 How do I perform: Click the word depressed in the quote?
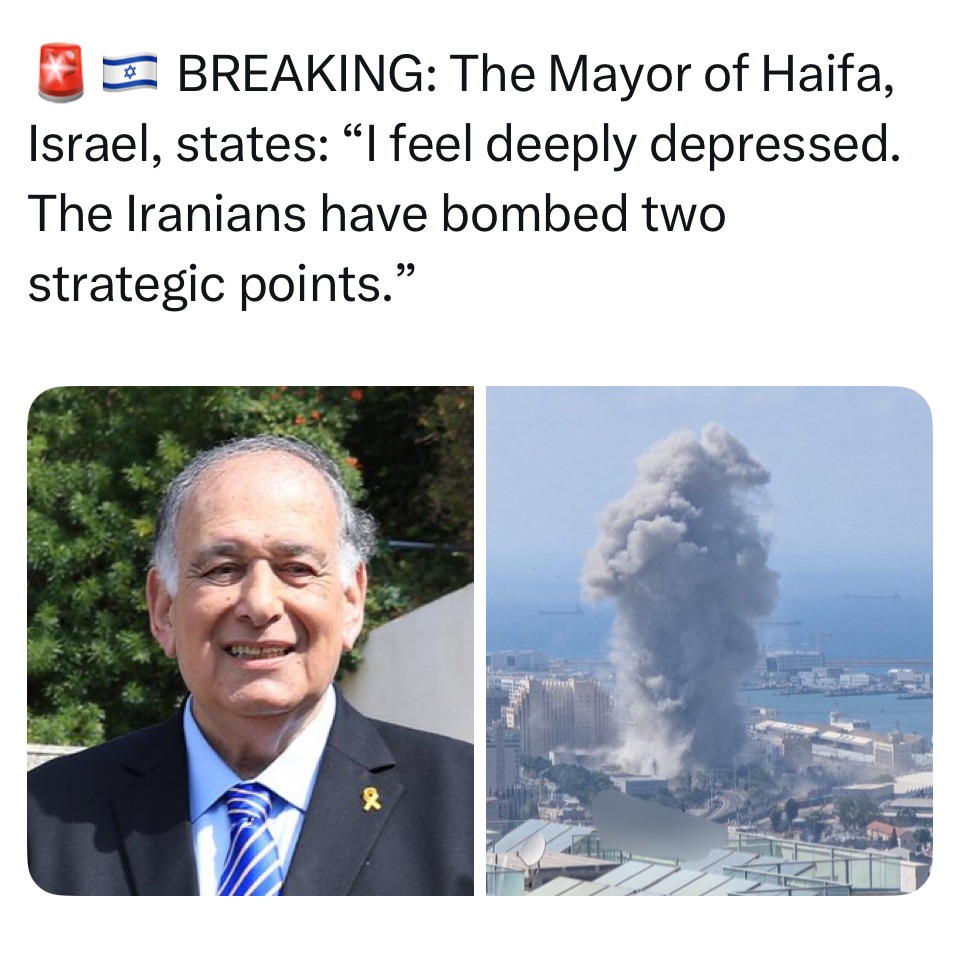(x=774, y=145)
